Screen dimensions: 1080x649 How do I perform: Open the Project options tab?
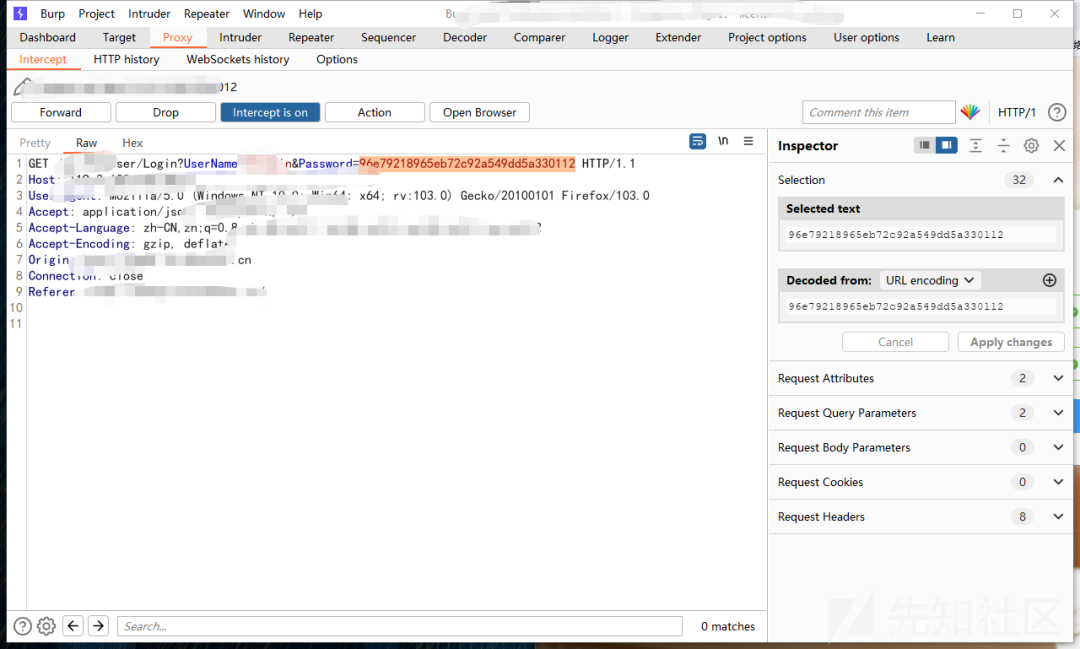(767, 37)
